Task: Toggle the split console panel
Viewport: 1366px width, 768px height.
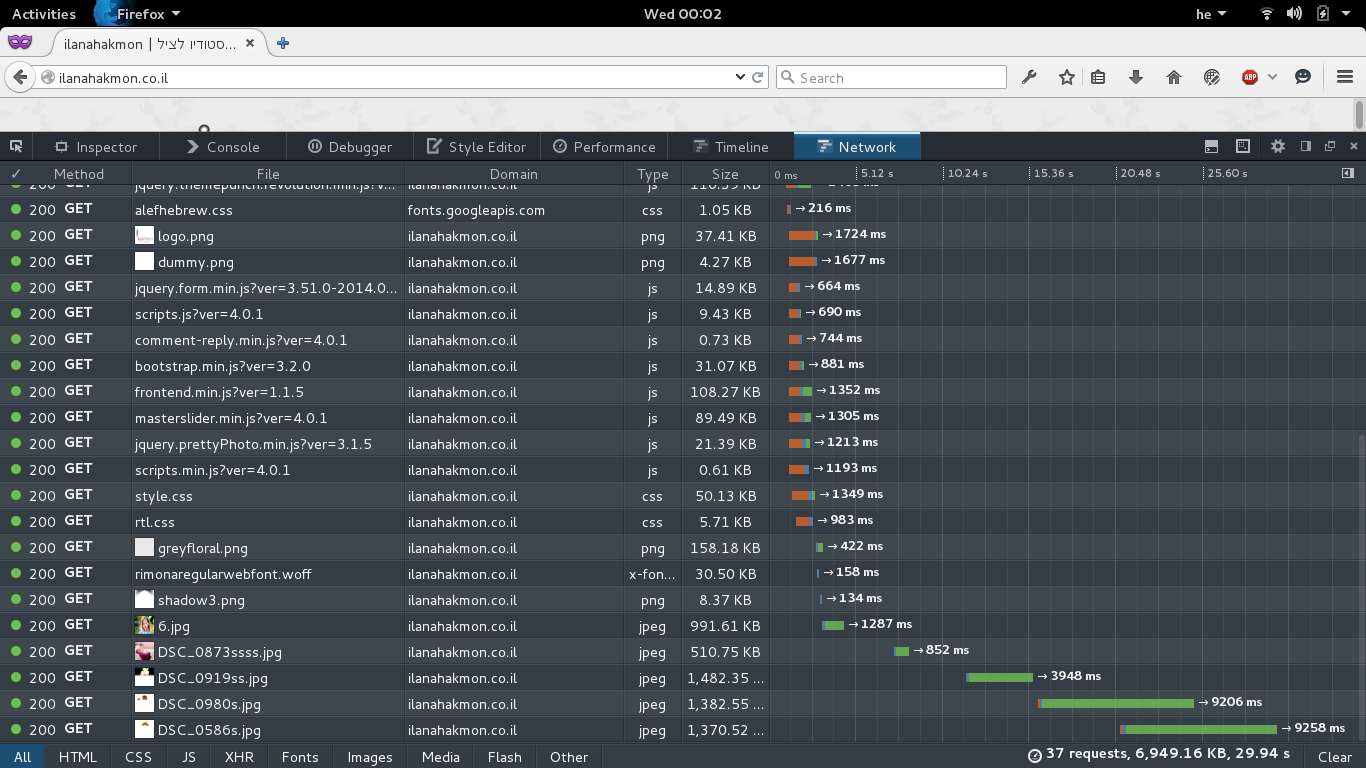Action: 1211,146
